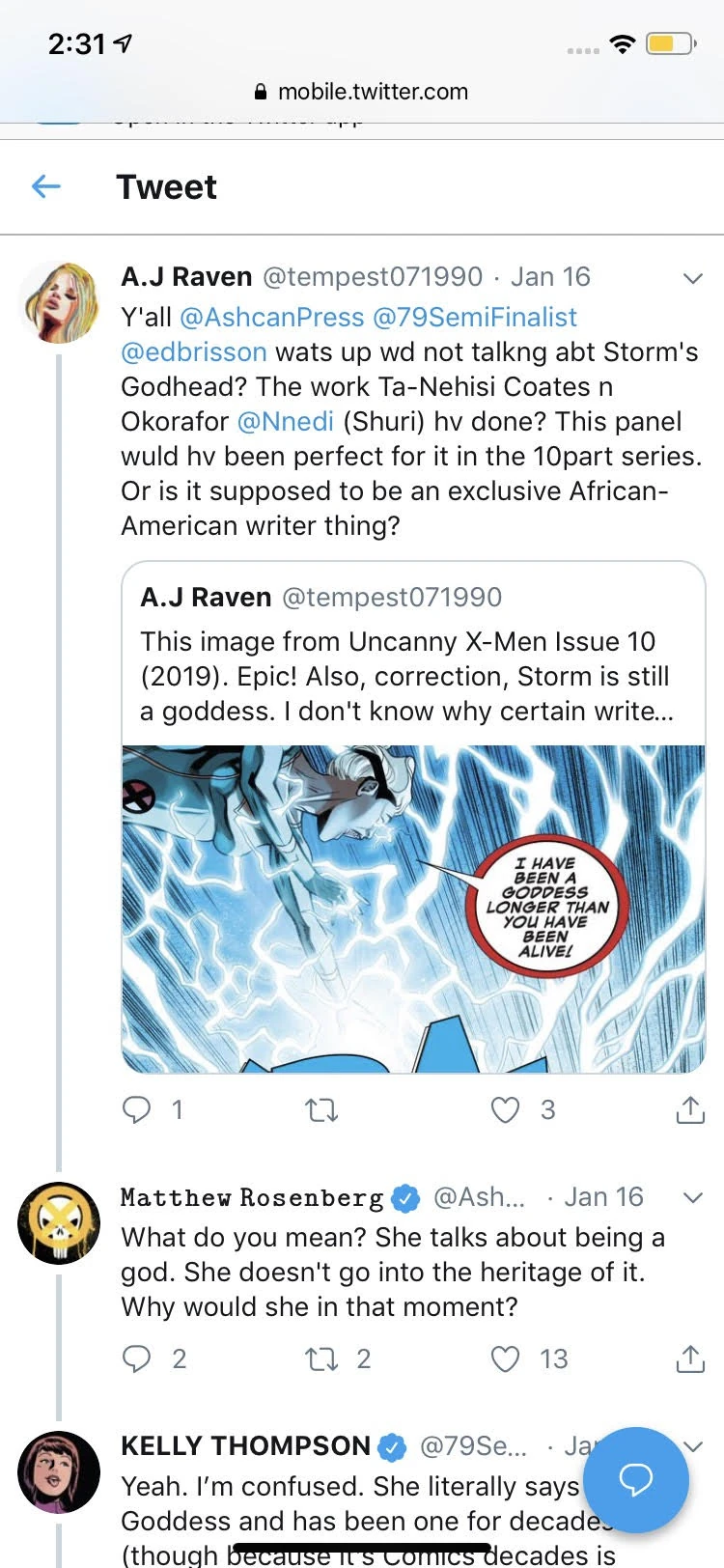This screenshot has height=1568, width=724.
Task: Reply to A.J Raven's tweet
Action: pos(136,1109)
